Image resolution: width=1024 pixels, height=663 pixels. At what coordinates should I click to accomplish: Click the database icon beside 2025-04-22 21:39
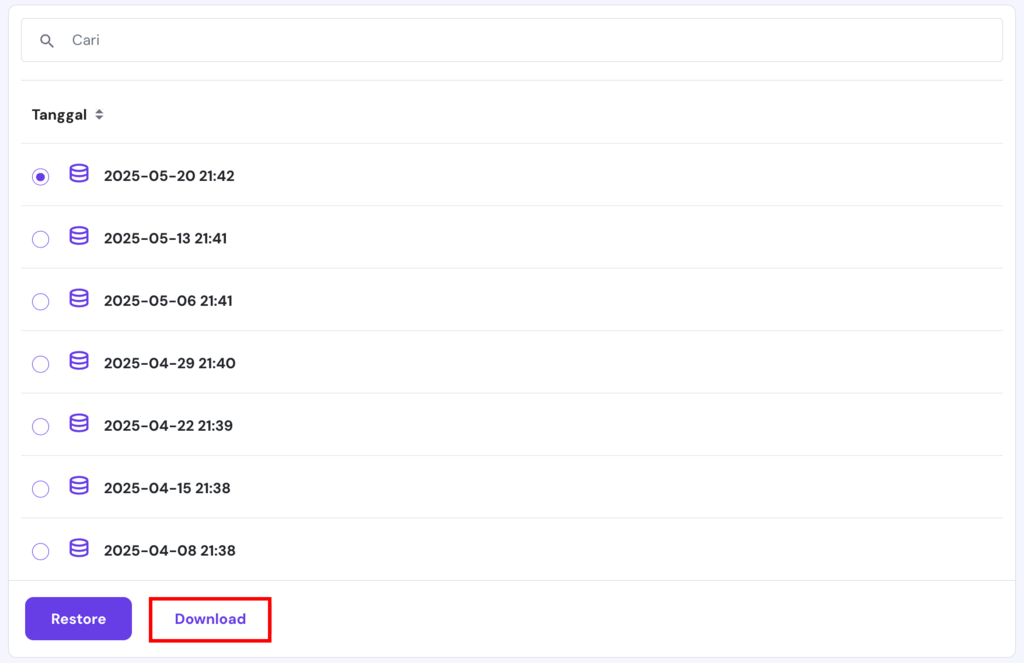[x=78, y=424]
